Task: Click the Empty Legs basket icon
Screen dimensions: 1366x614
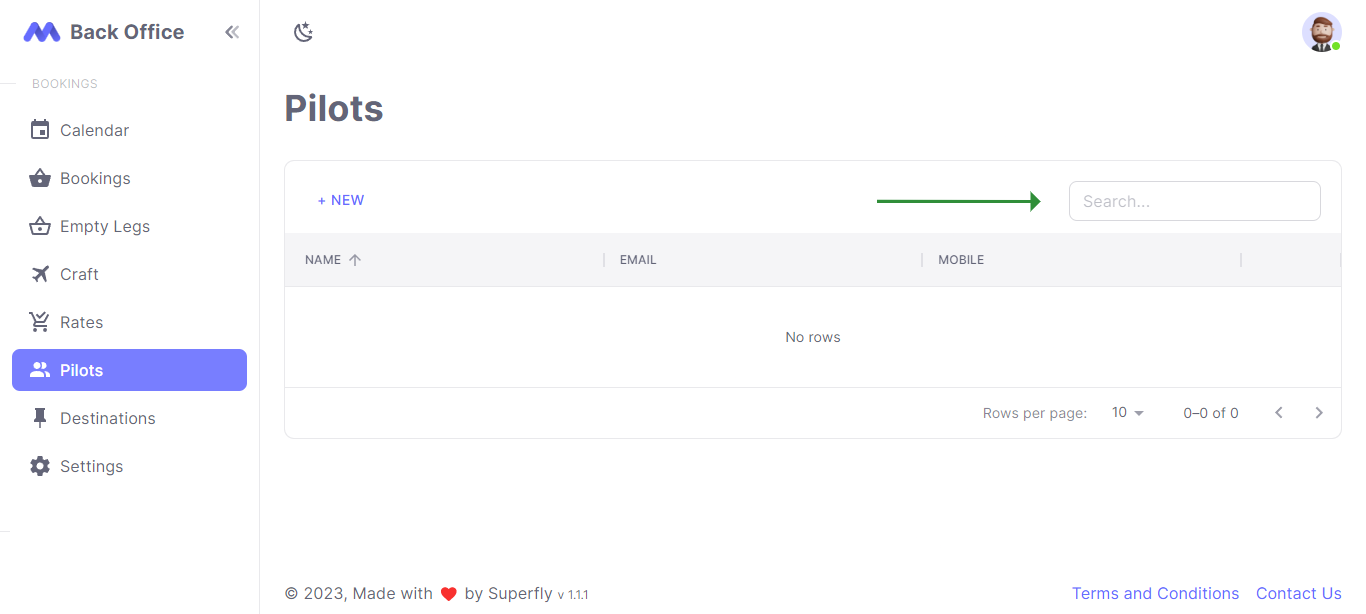Action: pyautogui.click(x=40, y=226)
